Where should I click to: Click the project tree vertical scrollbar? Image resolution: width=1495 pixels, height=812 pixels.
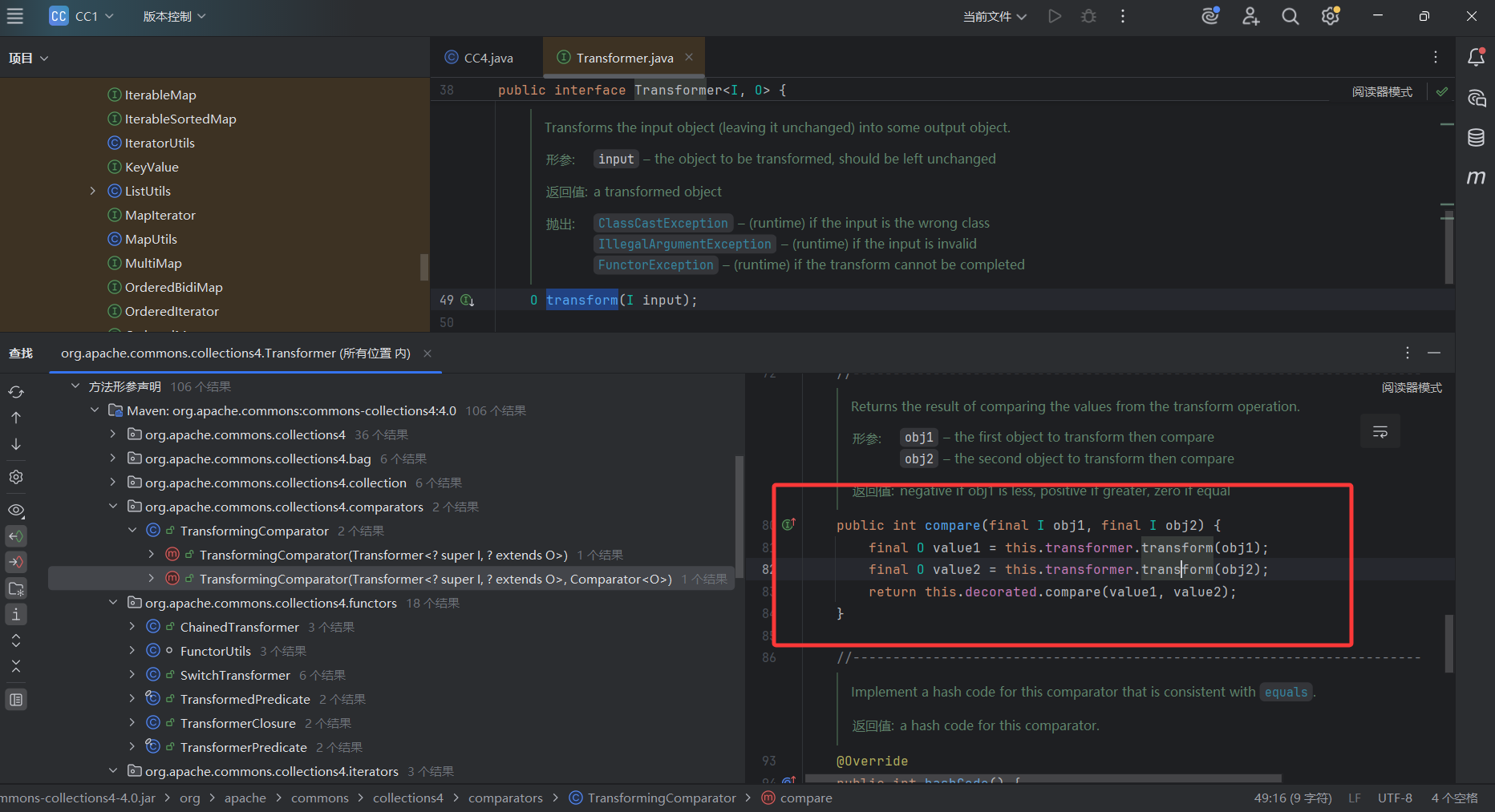(424, 267)
